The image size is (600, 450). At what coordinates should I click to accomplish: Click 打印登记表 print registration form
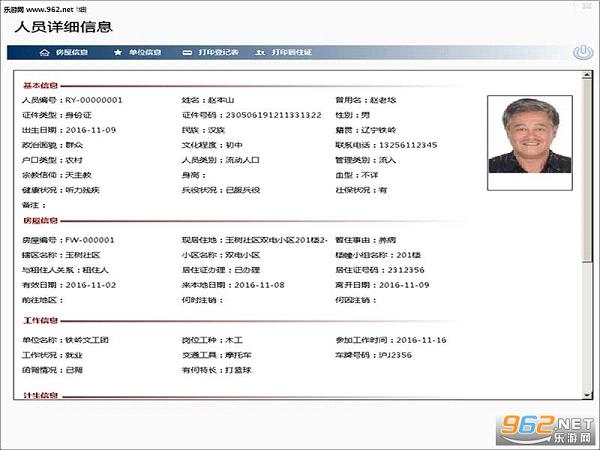[x=211, y=52]
